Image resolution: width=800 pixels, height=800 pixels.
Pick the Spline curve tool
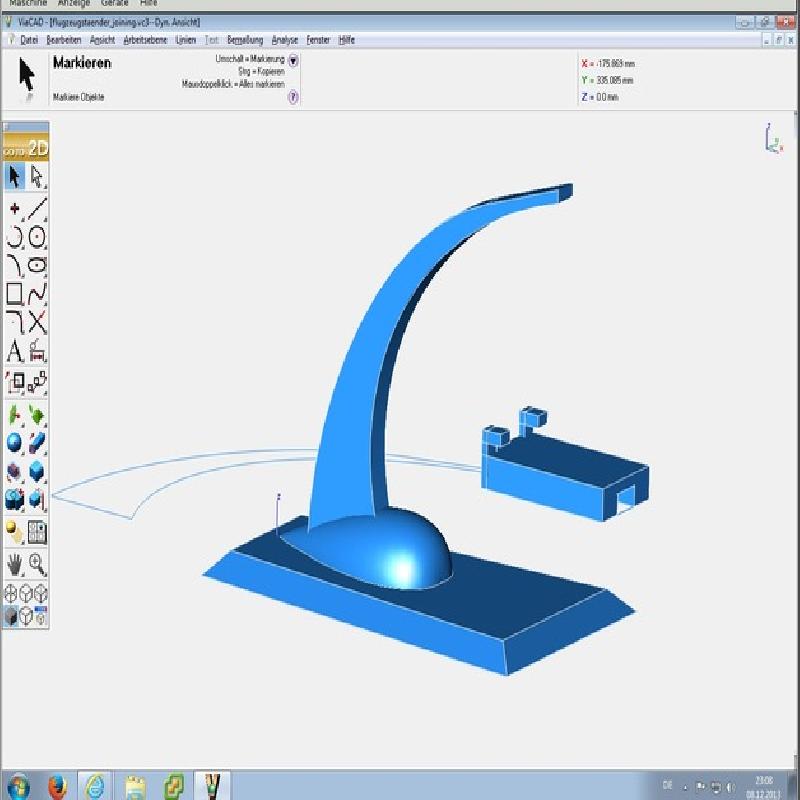click(38, 294)
